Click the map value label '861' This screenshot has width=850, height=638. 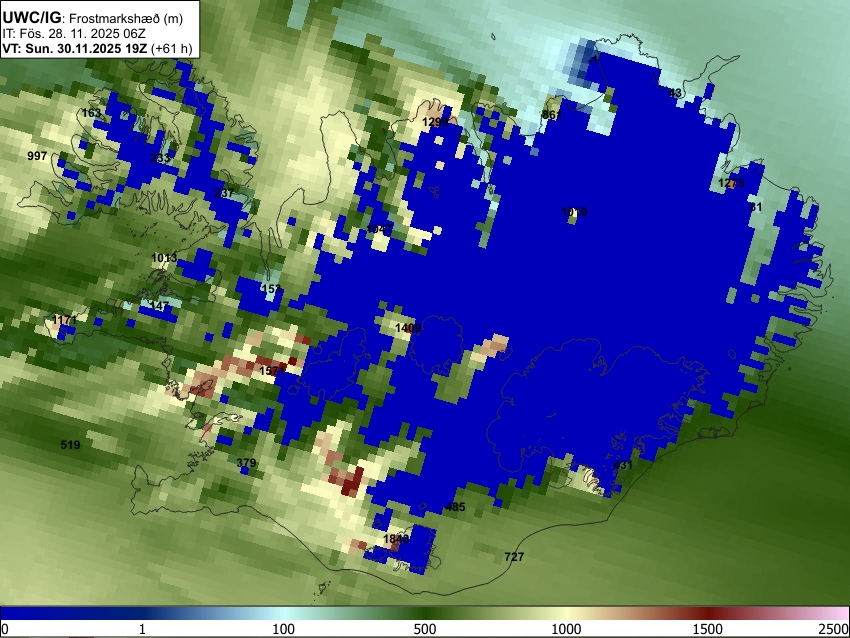point(551,114)
